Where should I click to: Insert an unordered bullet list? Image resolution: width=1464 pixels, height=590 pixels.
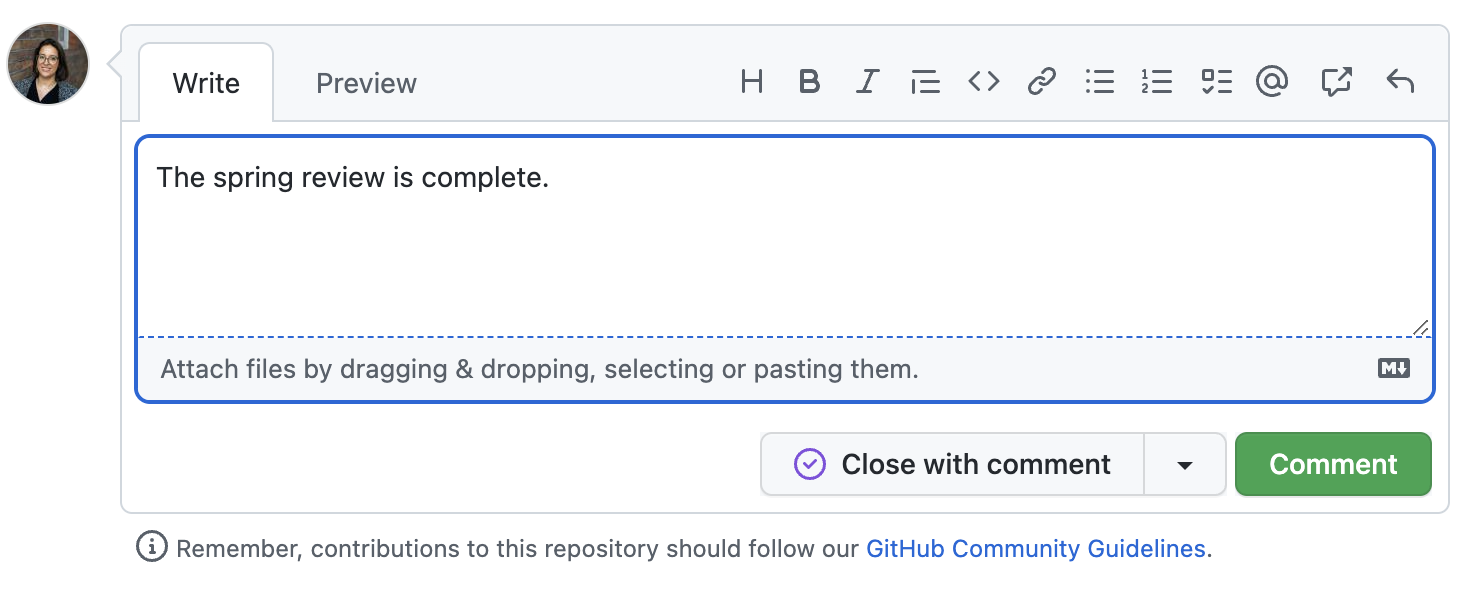pyautogui.click(x=1100, y=82)
